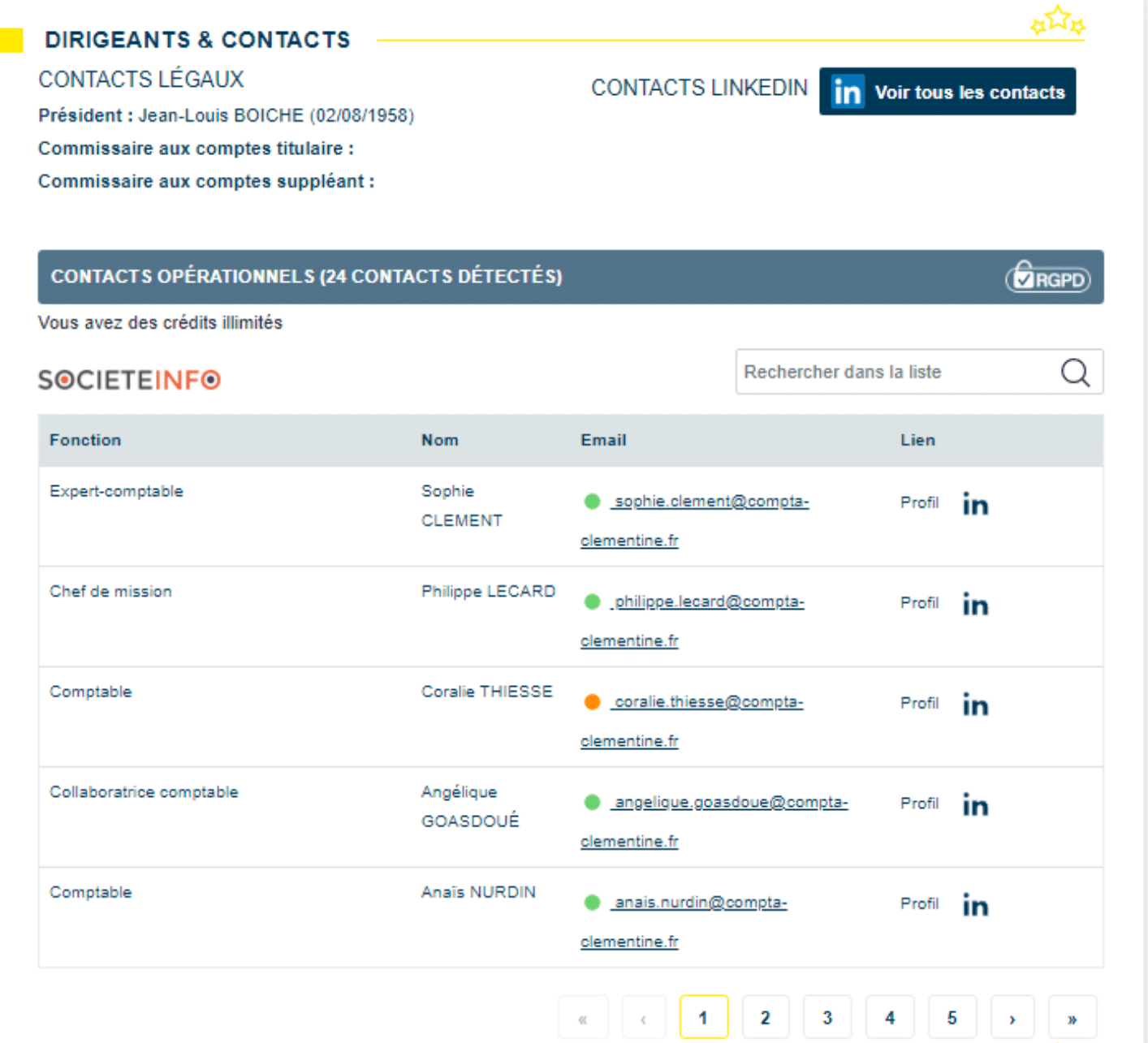Sort by Fonction column header
The width and height of the screenshot is (1148, 1043).
pos(85,440)
